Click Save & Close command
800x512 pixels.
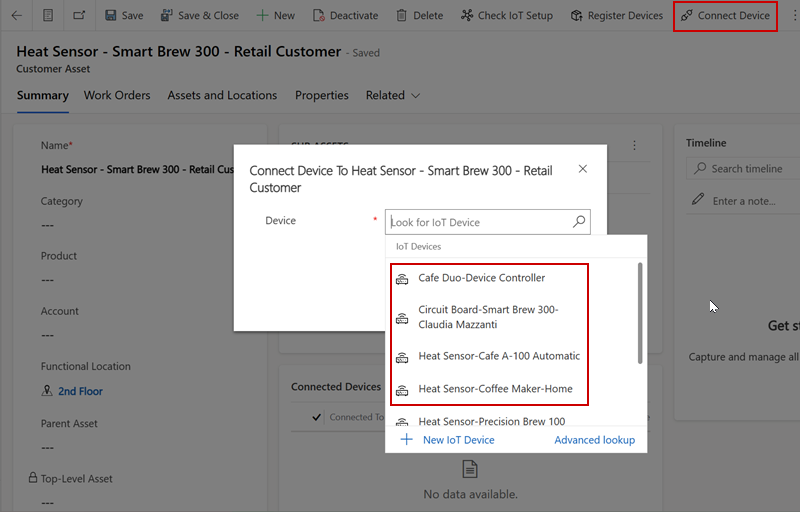pyautogui.click(x=199, y=15)
